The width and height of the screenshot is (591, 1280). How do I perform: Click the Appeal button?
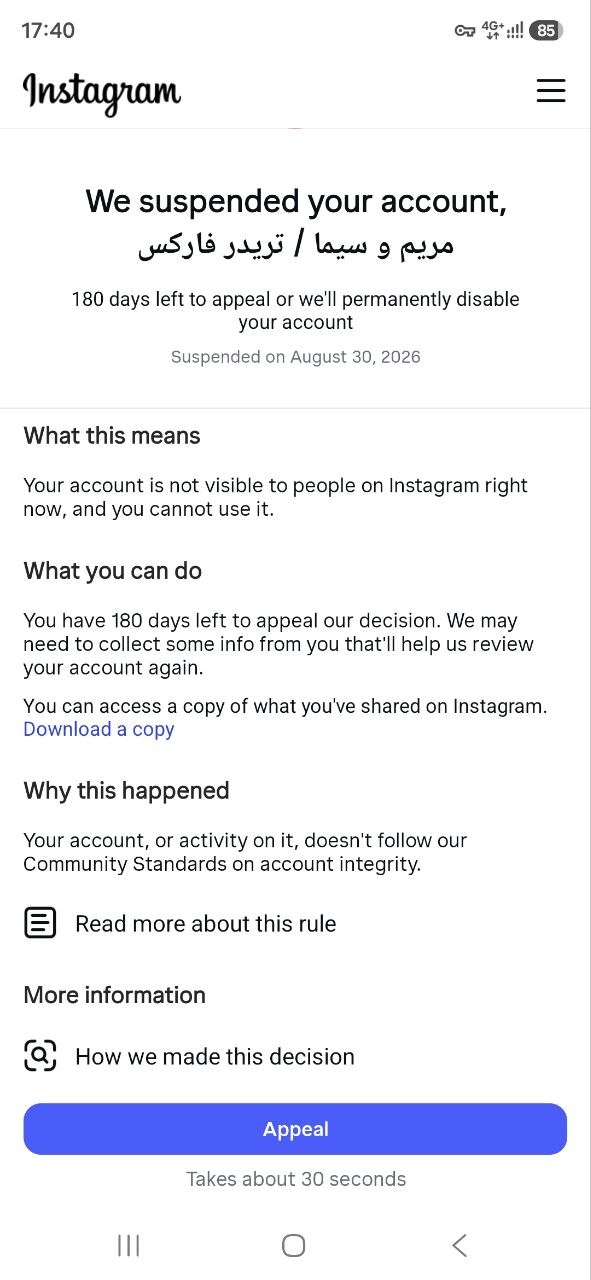pyautogui.click(x=295, y=1129)
